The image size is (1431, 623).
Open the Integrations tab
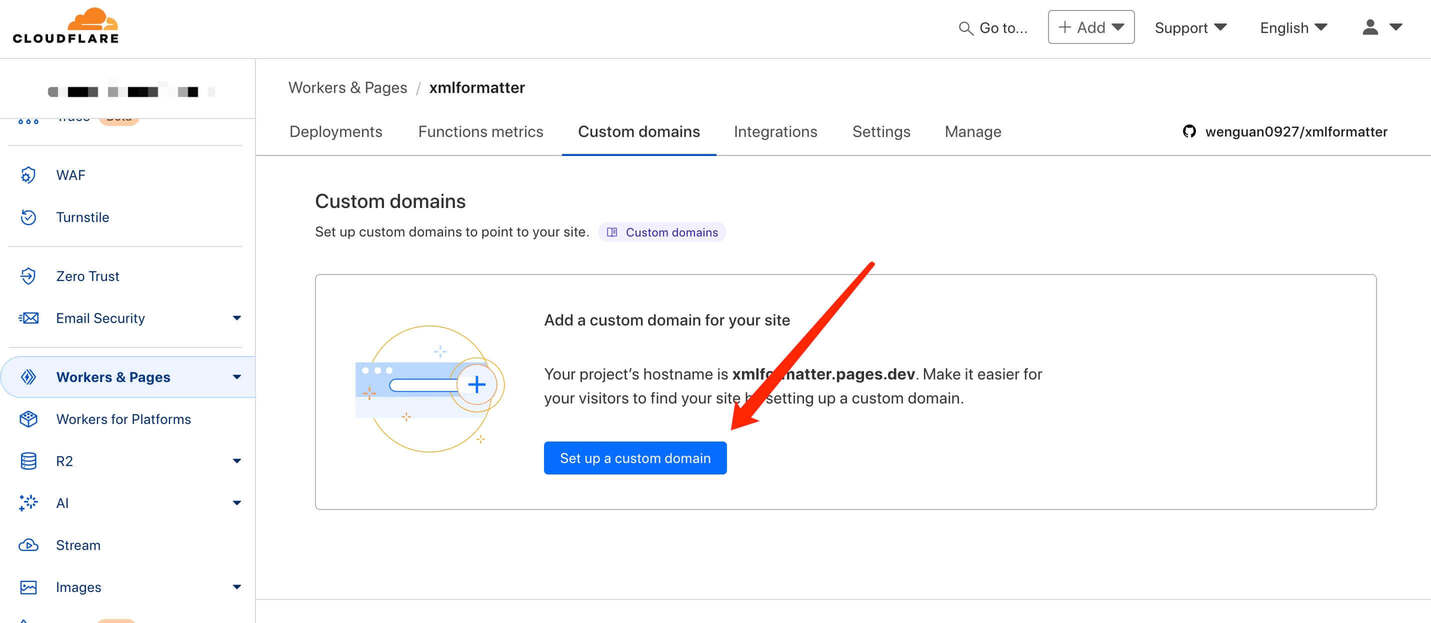pyautogui.click(x=775, y=131)
